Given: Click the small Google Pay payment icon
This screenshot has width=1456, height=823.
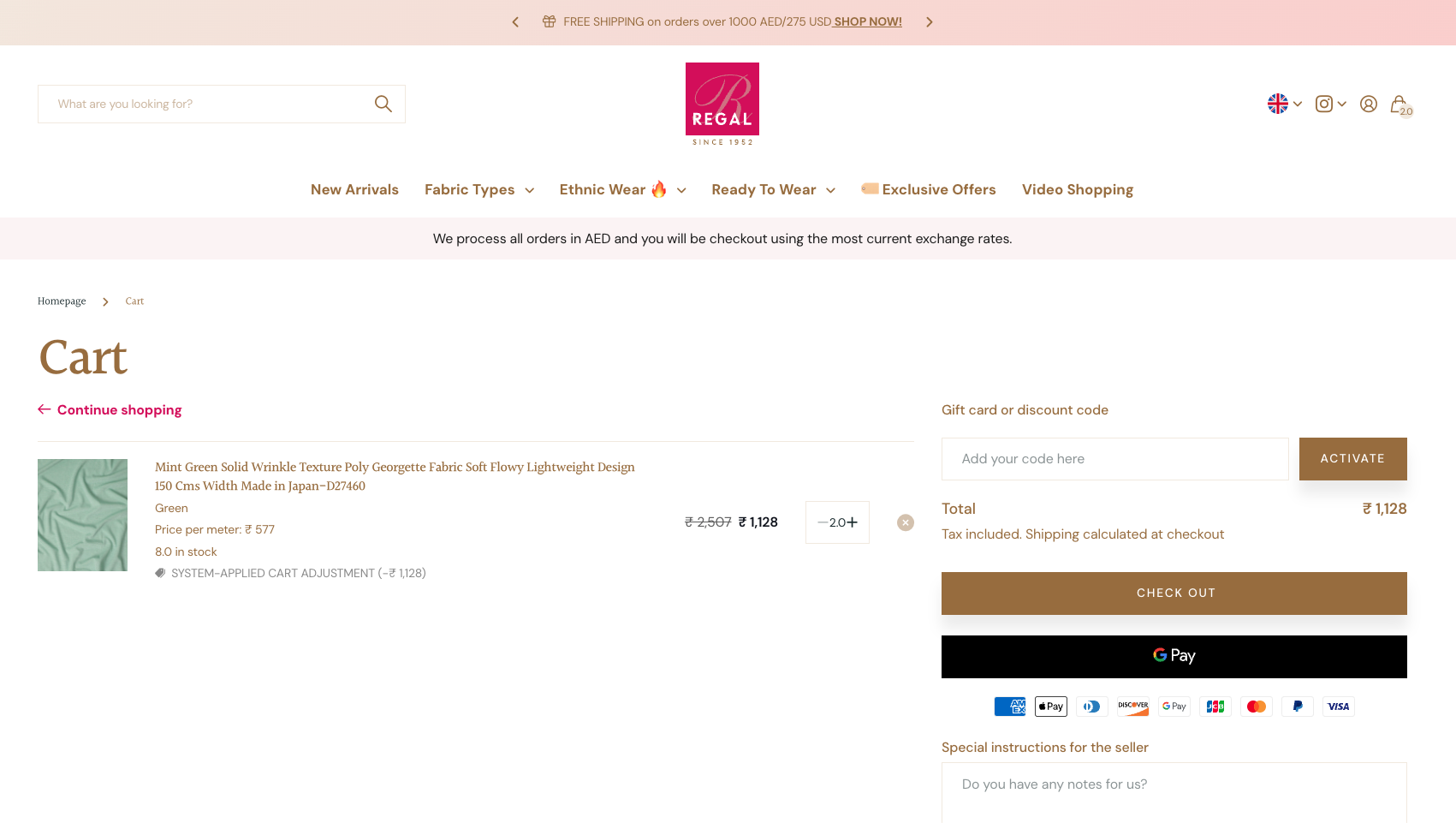Looking at the screenshot, I should [x=1174, y=707].
